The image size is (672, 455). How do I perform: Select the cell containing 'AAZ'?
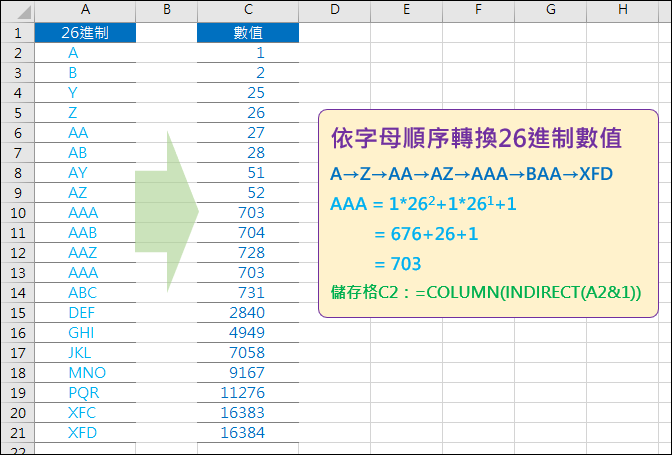point(85,253)
